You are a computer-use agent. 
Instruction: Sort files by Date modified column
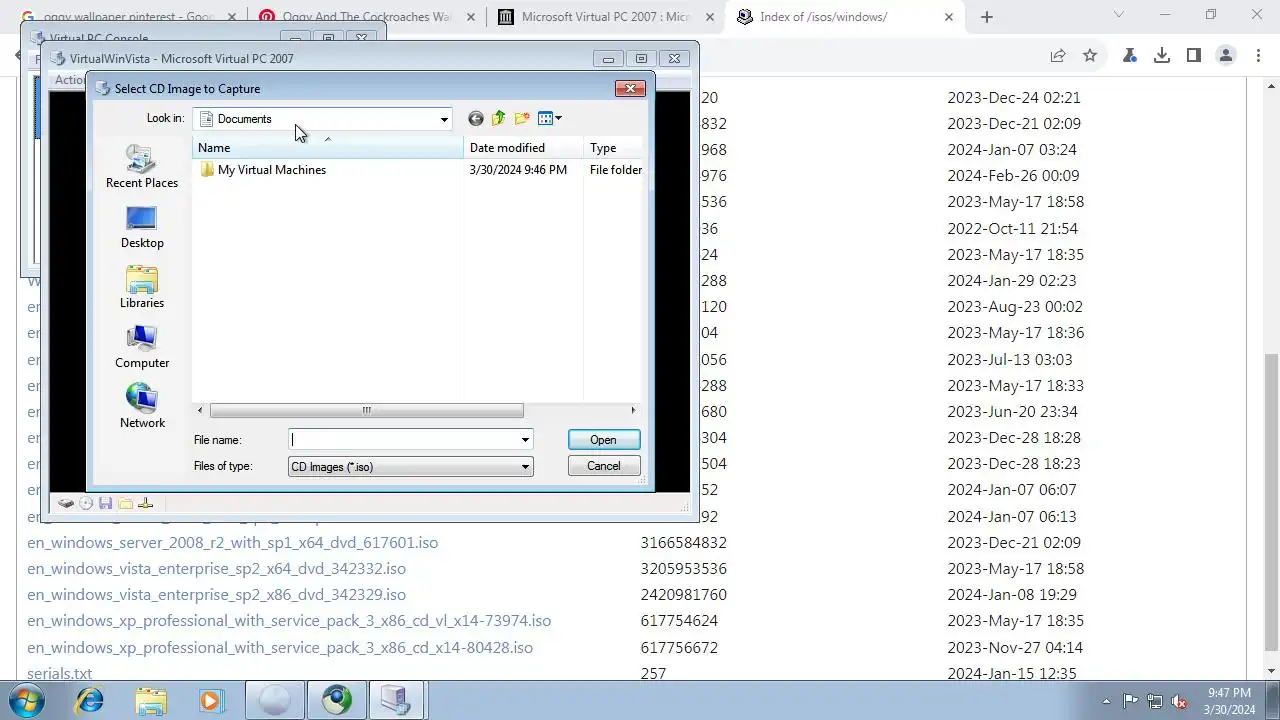point(523,148)
